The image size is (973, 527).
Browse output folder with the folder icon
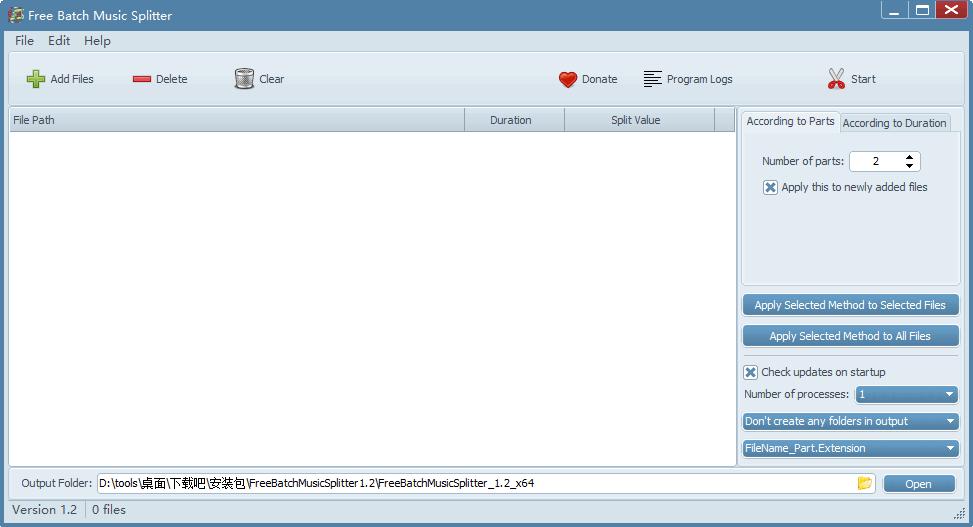click(864, 484)
